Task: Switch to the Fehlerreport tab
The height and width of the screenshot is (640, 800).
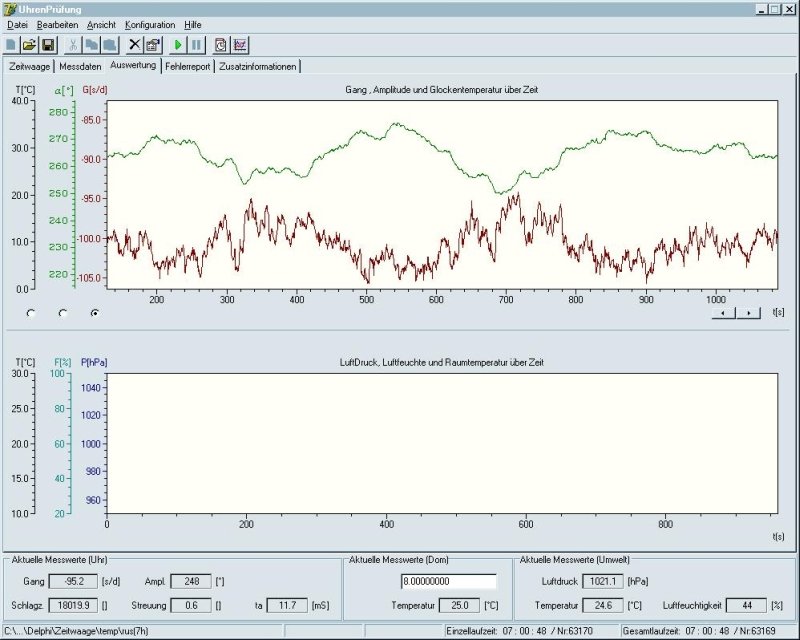Action: 188,66
